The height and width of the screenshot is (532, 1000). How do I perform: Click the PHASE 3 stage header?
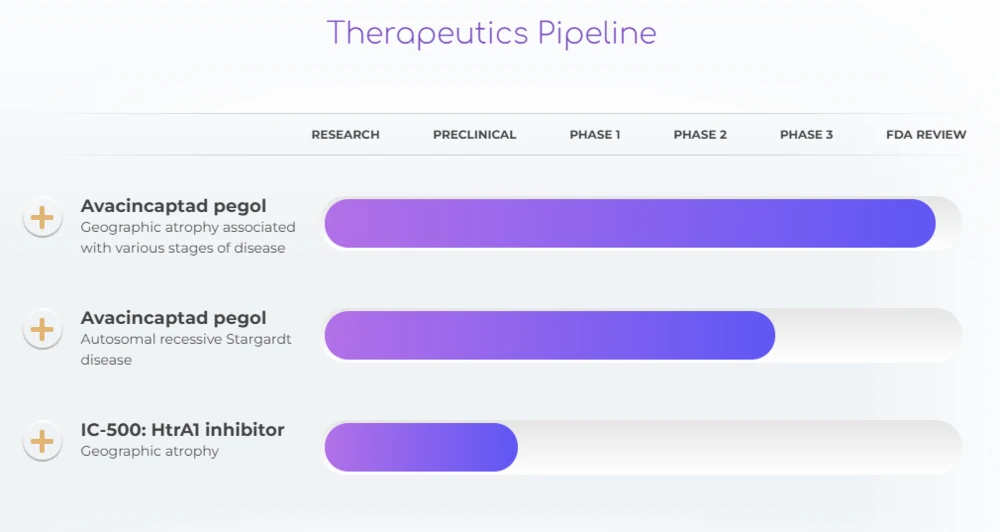click(x=806, y=135)
